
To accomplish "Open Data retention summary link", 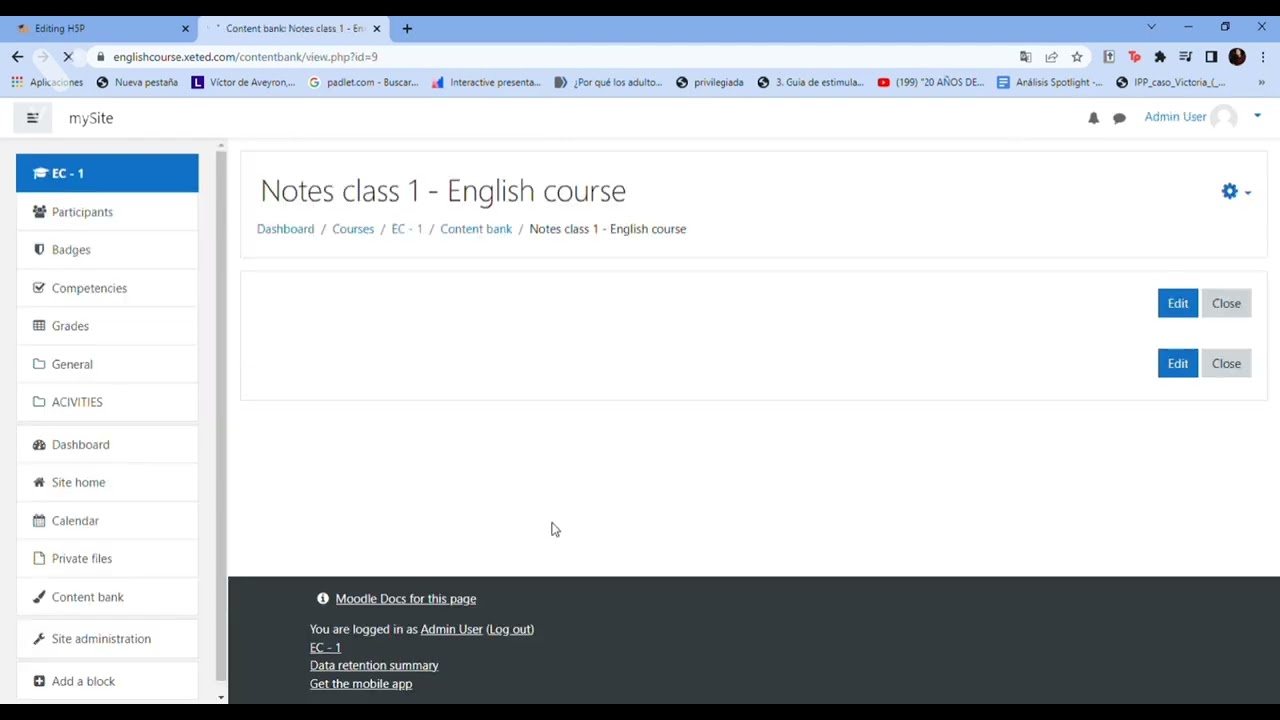I will pos(374,666).
